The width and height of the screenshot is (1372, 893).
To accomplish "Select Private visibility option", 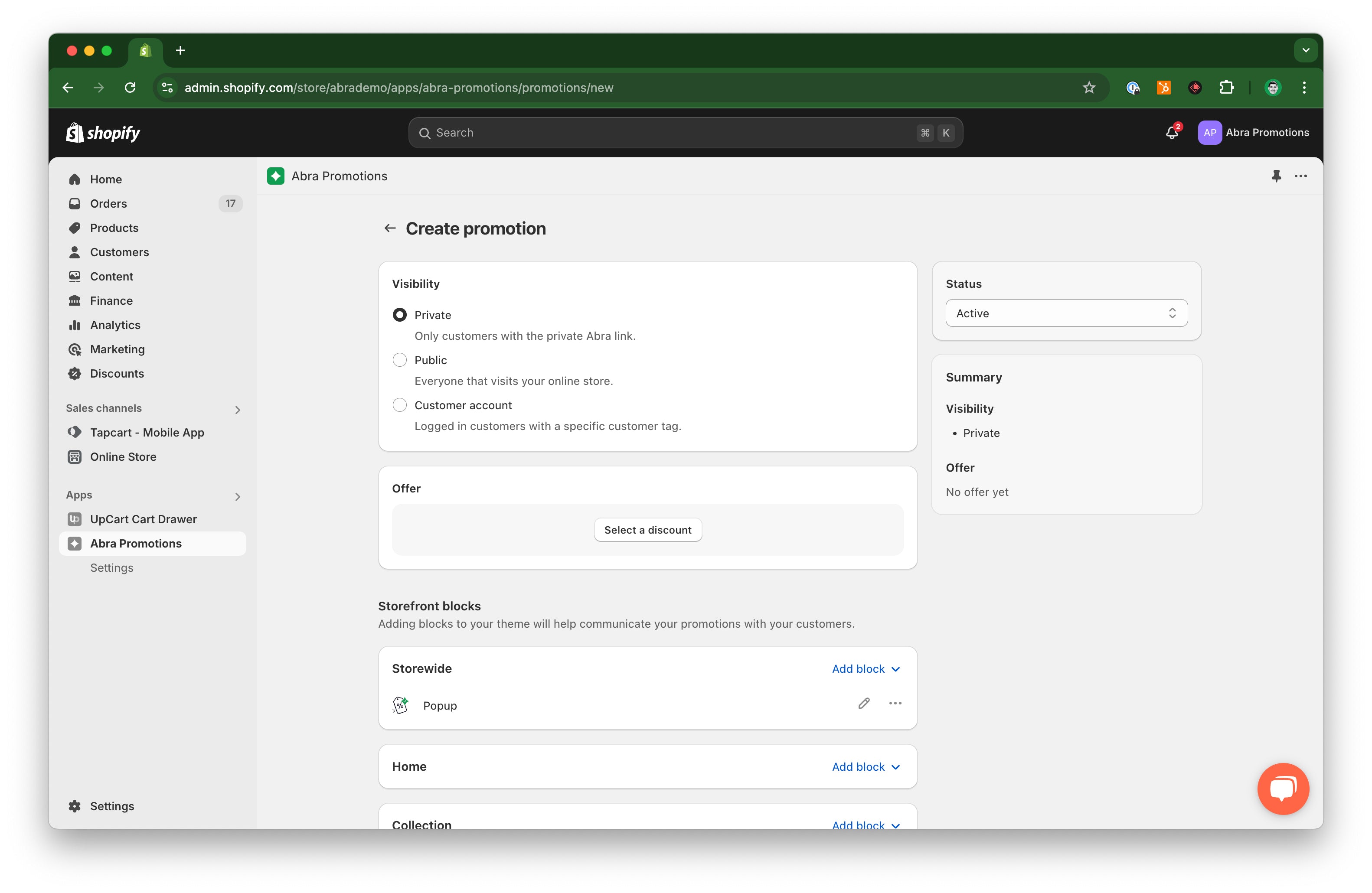I will pyautogui.click(x=399, y=315).
